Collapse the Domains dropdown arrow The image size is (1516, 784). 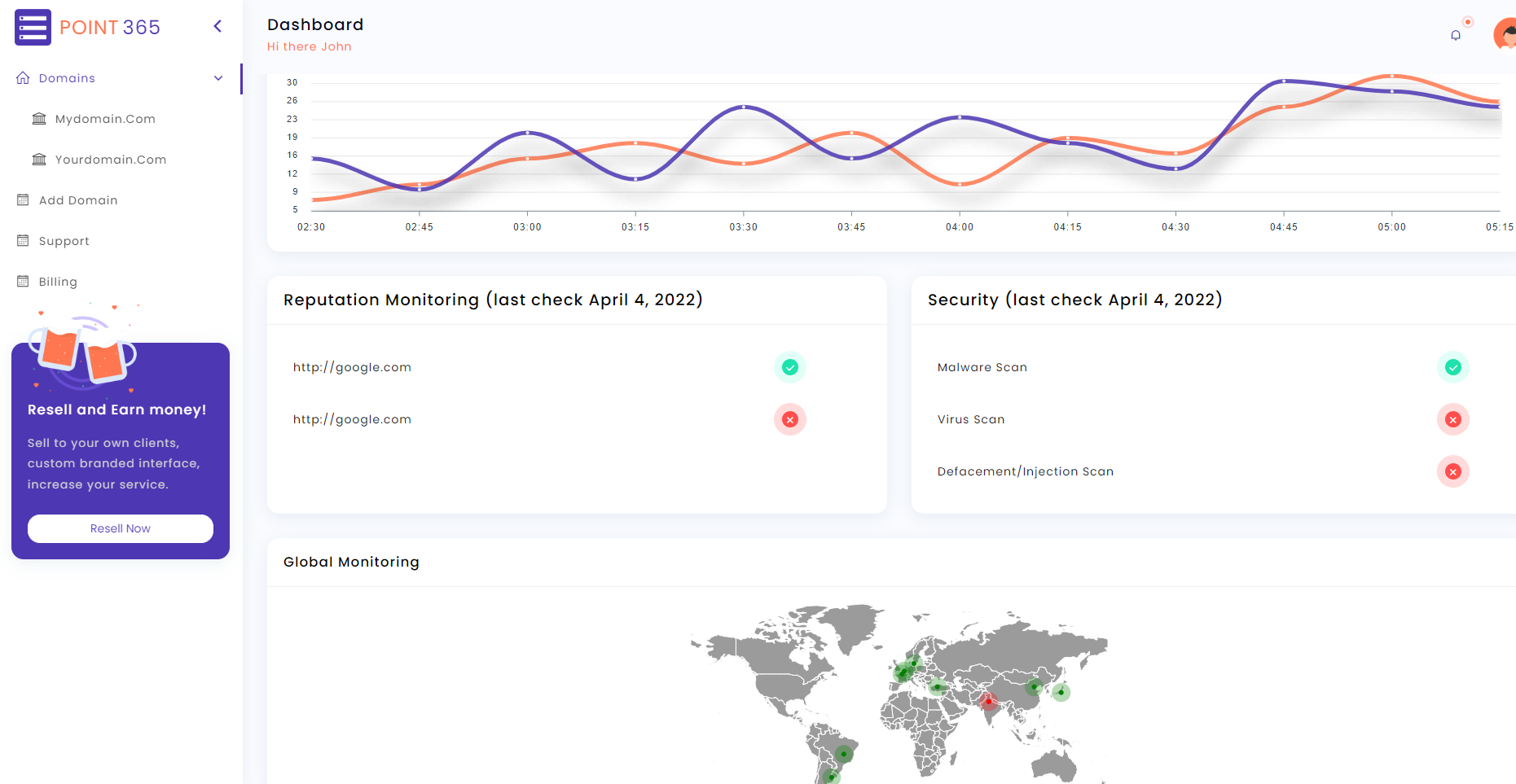[218, 78]
